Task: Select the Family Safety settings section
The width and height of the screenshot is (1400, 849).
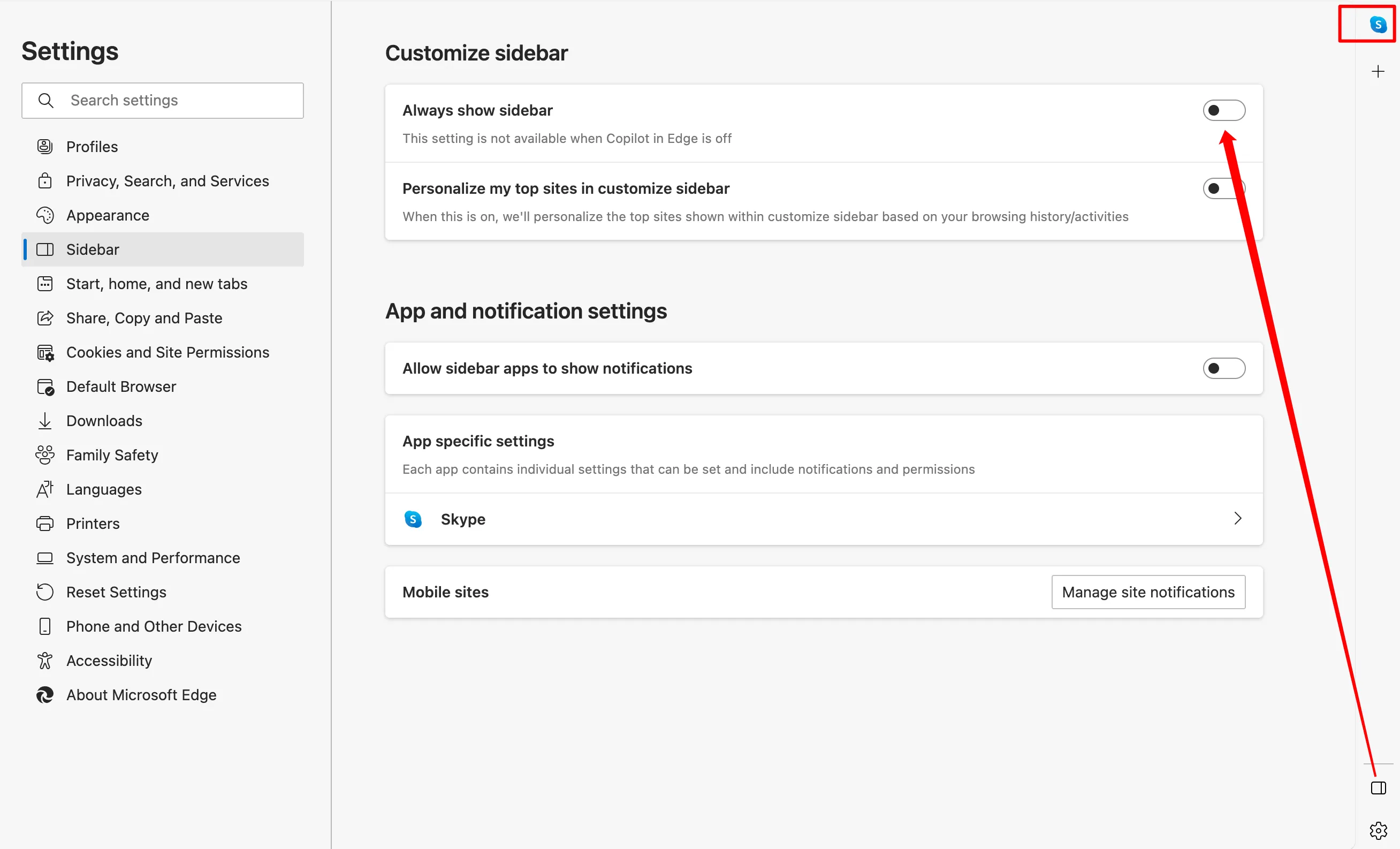Action: tap(112, 454)
